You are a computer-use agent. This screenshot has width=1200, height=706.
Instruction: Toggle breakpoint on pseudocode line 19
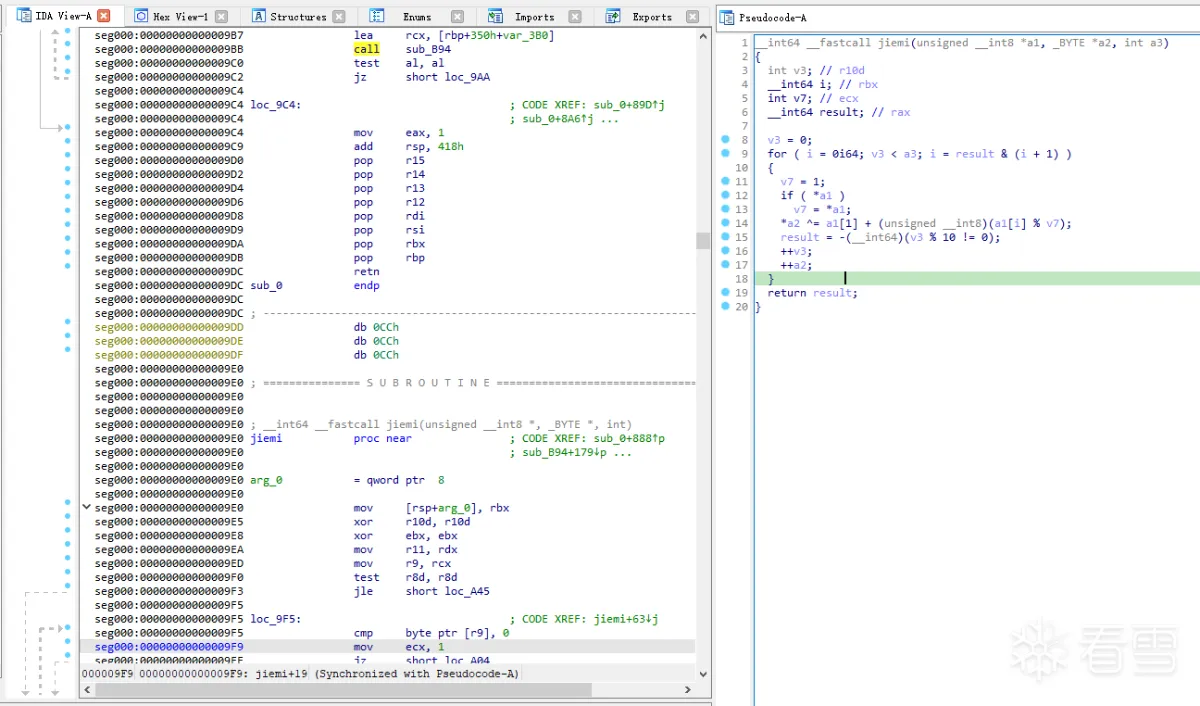[727, 293]
